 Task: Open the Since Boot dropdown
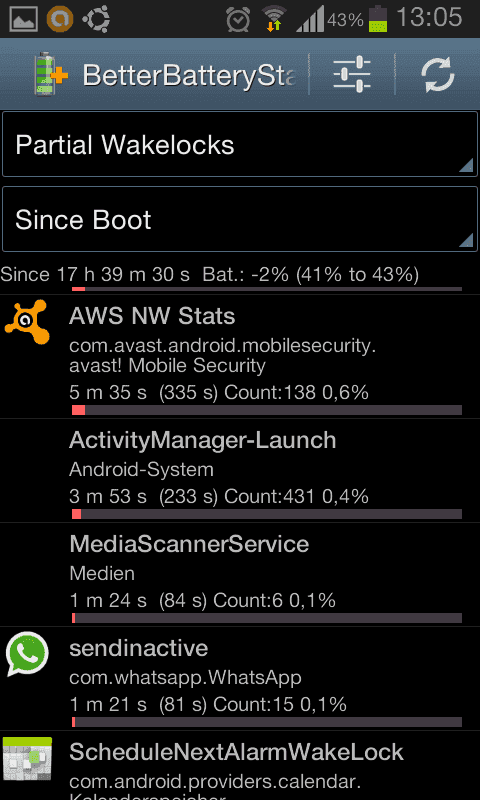[x=240, y=219]
